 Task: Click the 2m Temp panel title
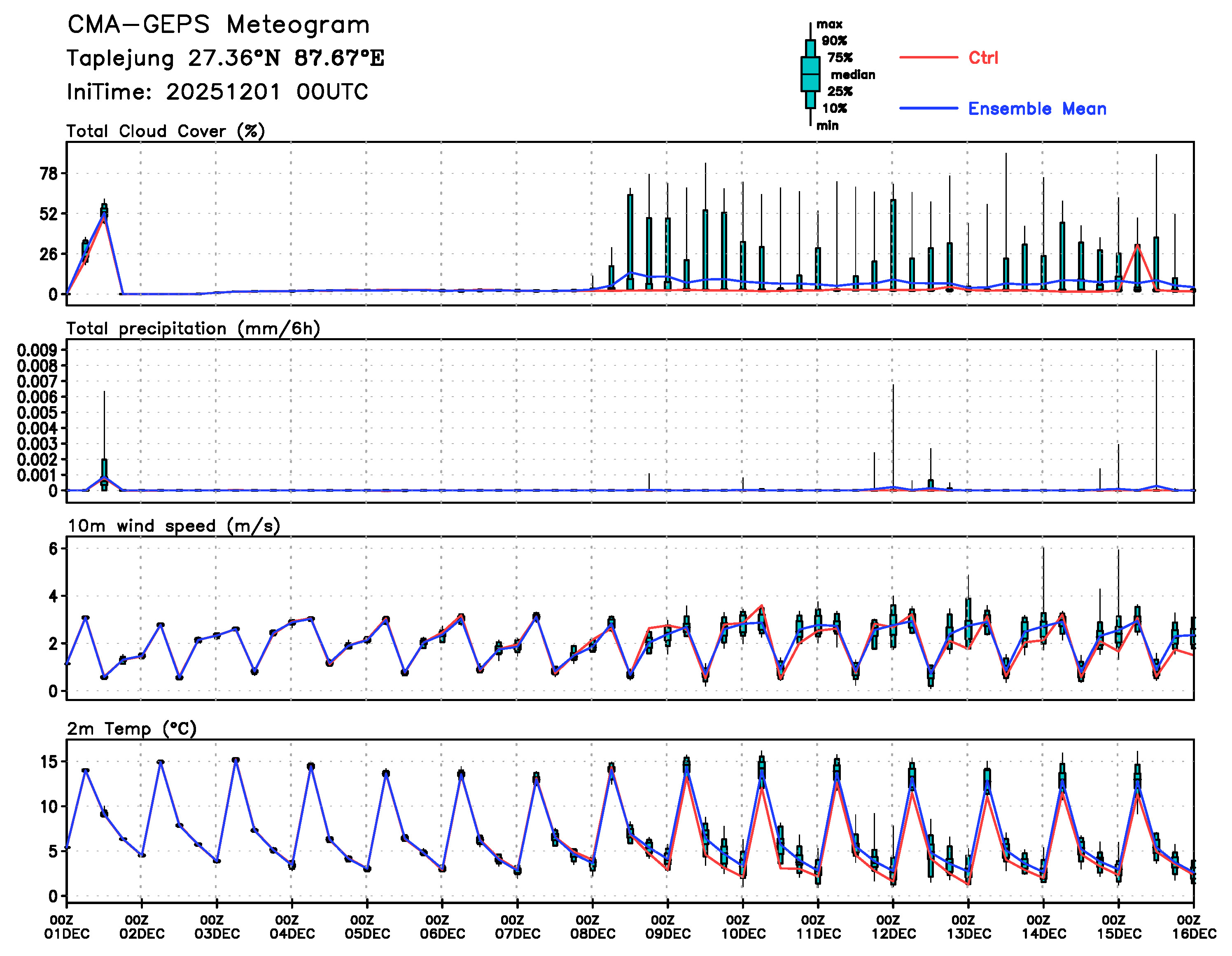tap(131, 729)
